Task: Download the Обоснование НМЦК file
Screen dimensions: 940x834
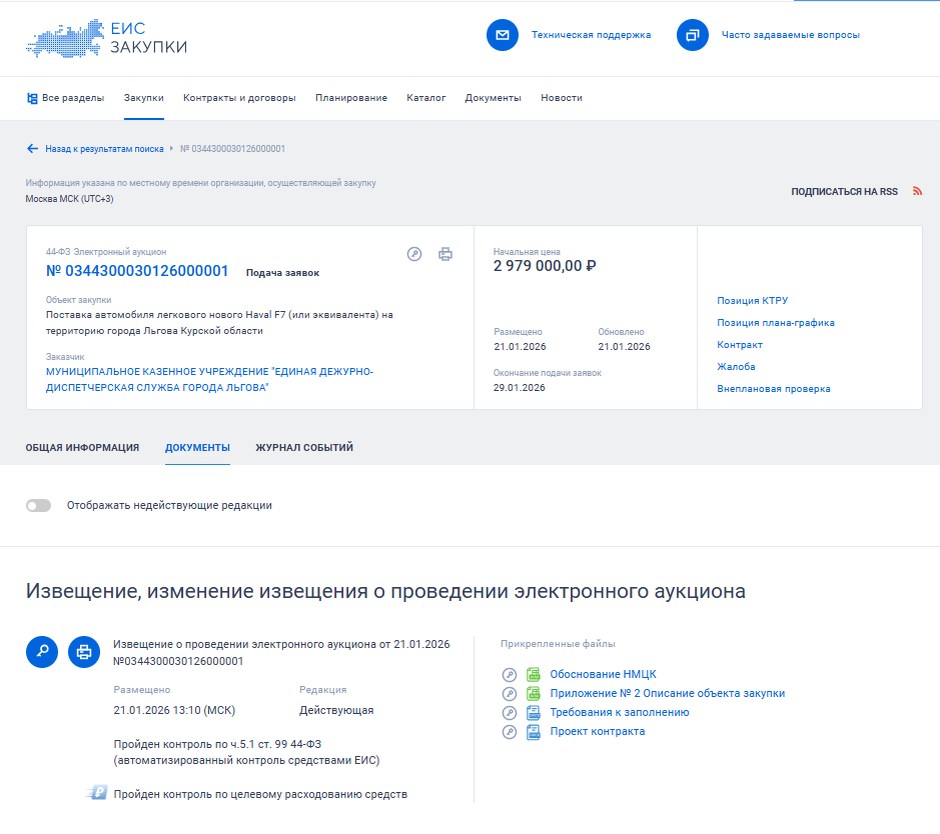Action: [x=603, y=675]
